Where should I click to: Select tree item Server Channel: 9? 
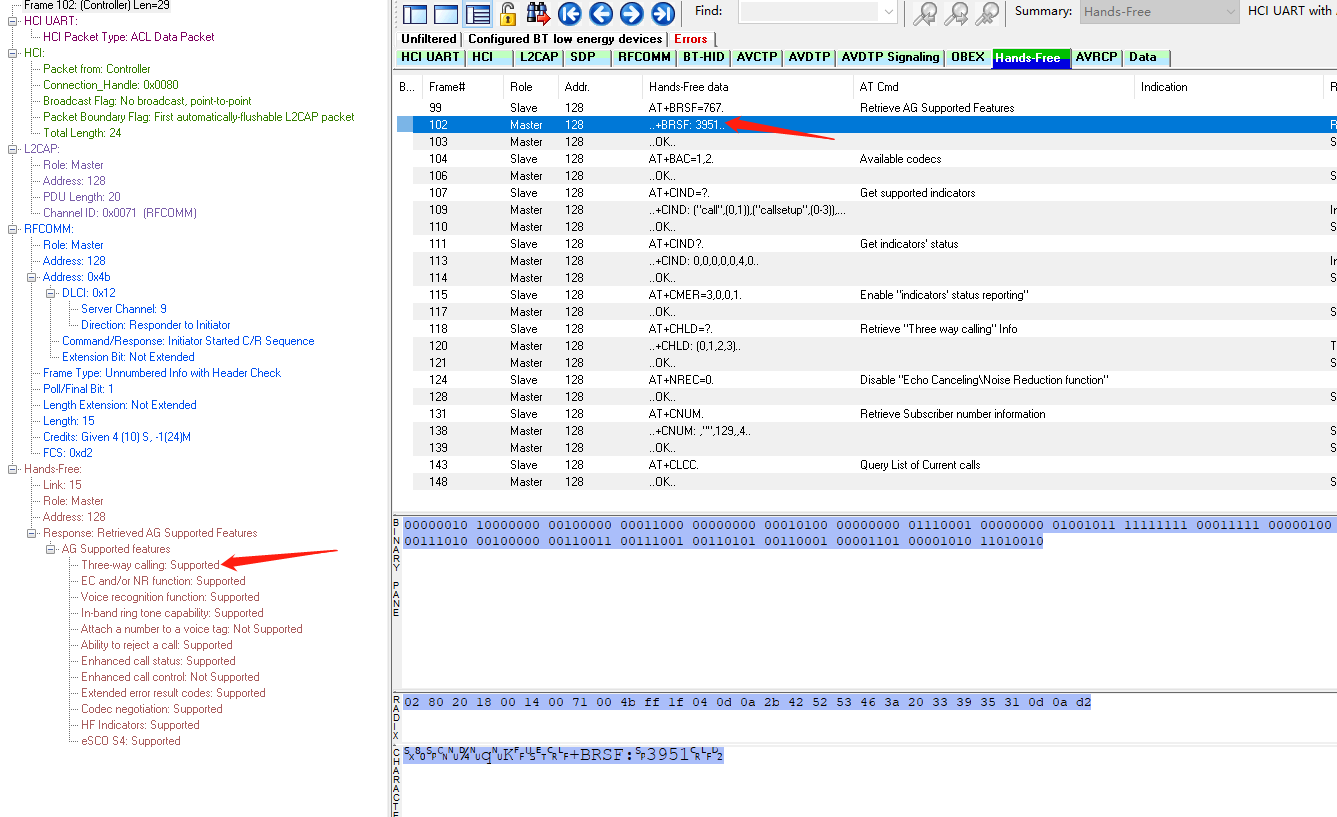[124, 309]
